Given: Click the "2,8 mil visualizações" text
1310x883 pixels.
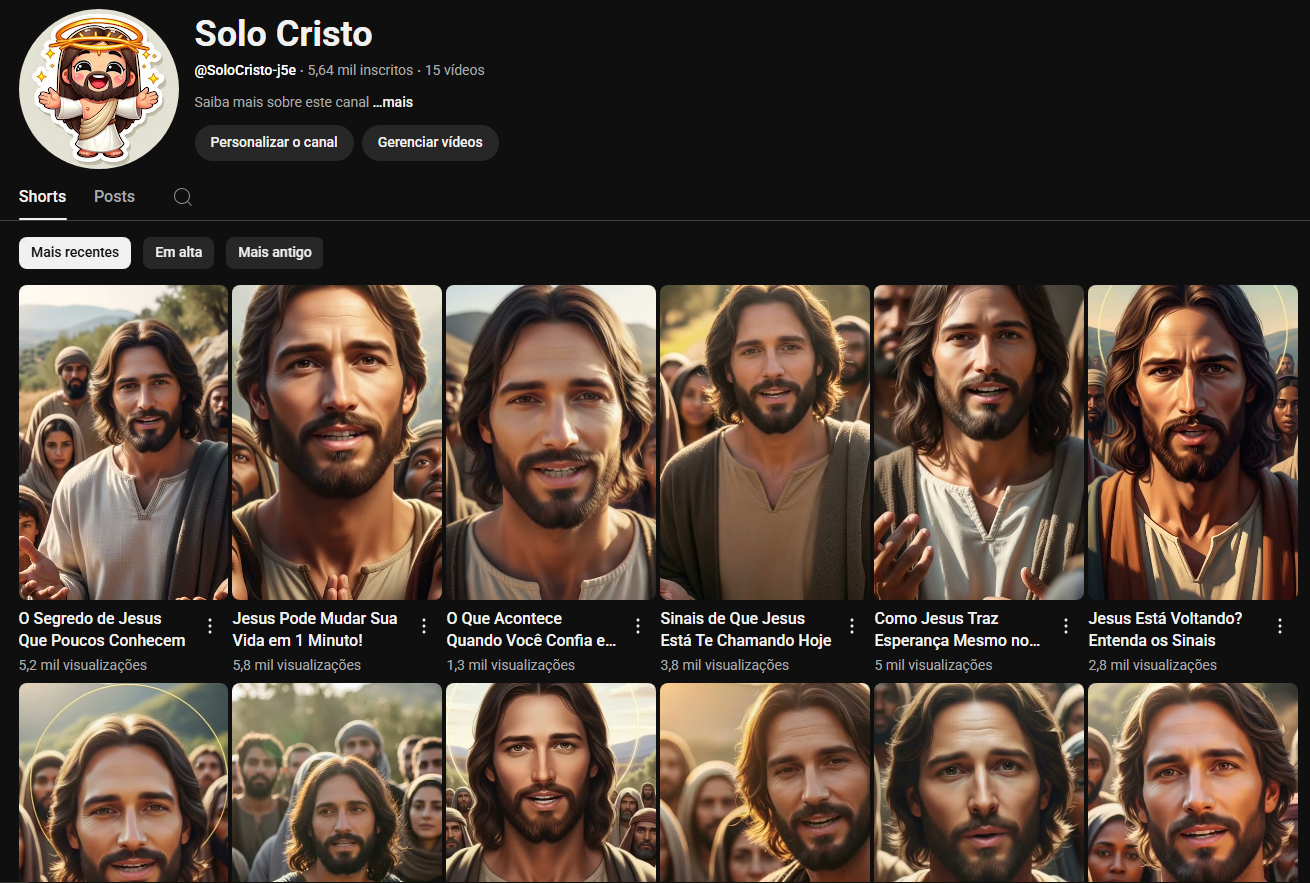Looking at the screenshot, I should point(1153,665).
